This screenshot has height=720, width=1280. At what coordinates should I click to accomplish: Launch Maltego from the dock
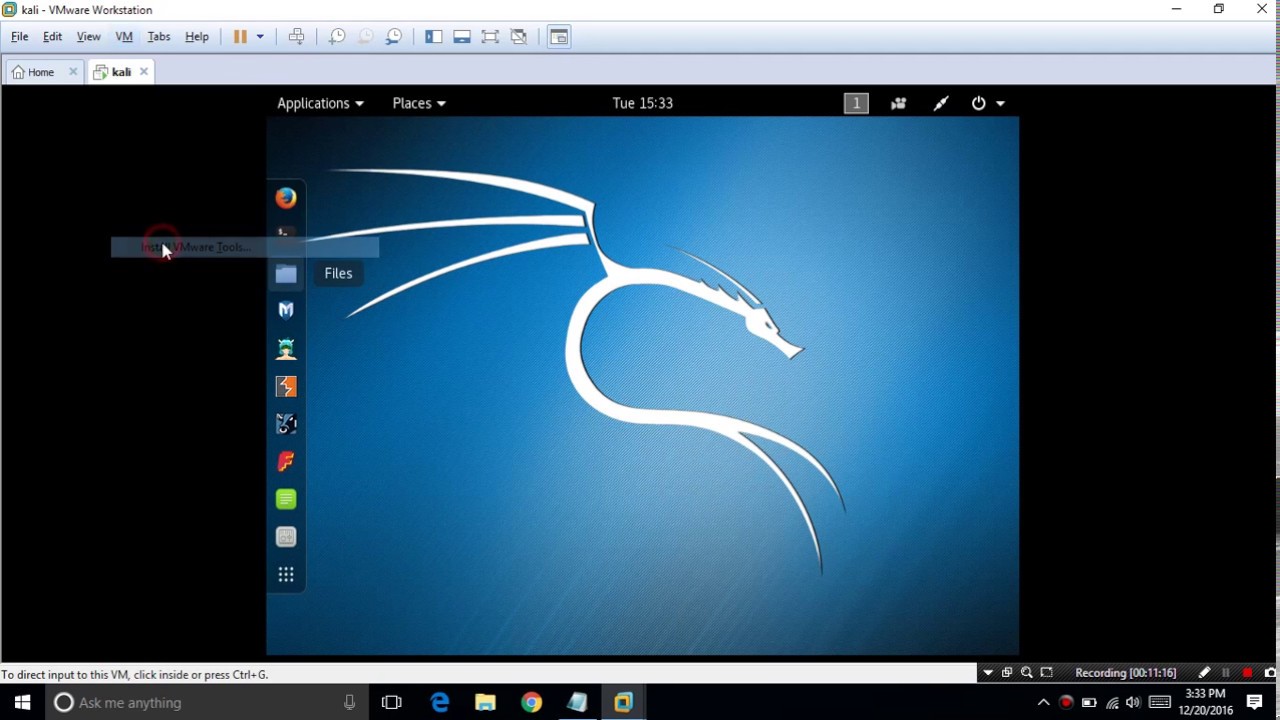click(286, 424)
